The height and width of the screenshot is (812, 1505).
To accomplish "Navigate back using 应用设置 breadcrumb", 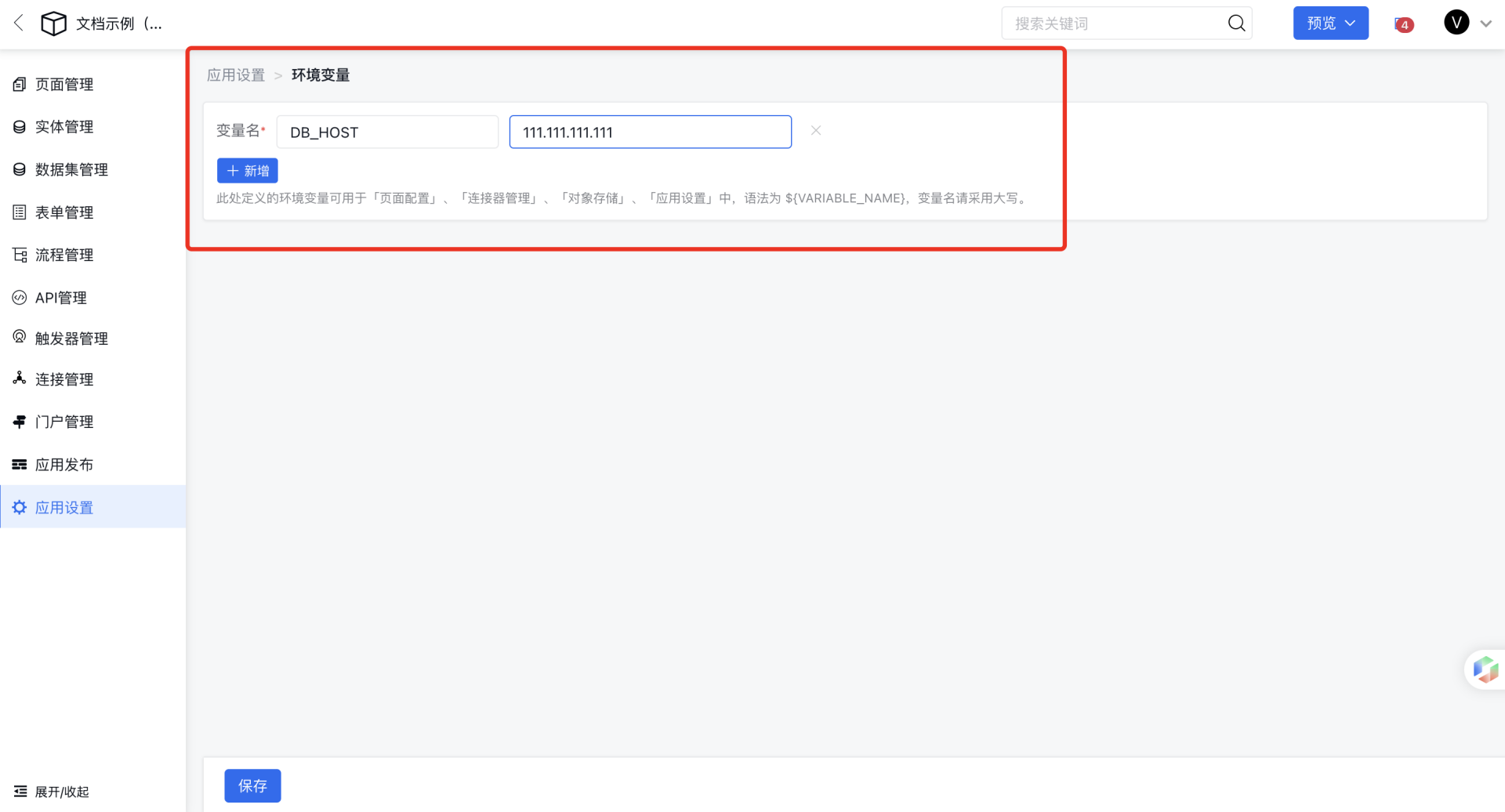I will pyautogui.click(x=236, y=74).
